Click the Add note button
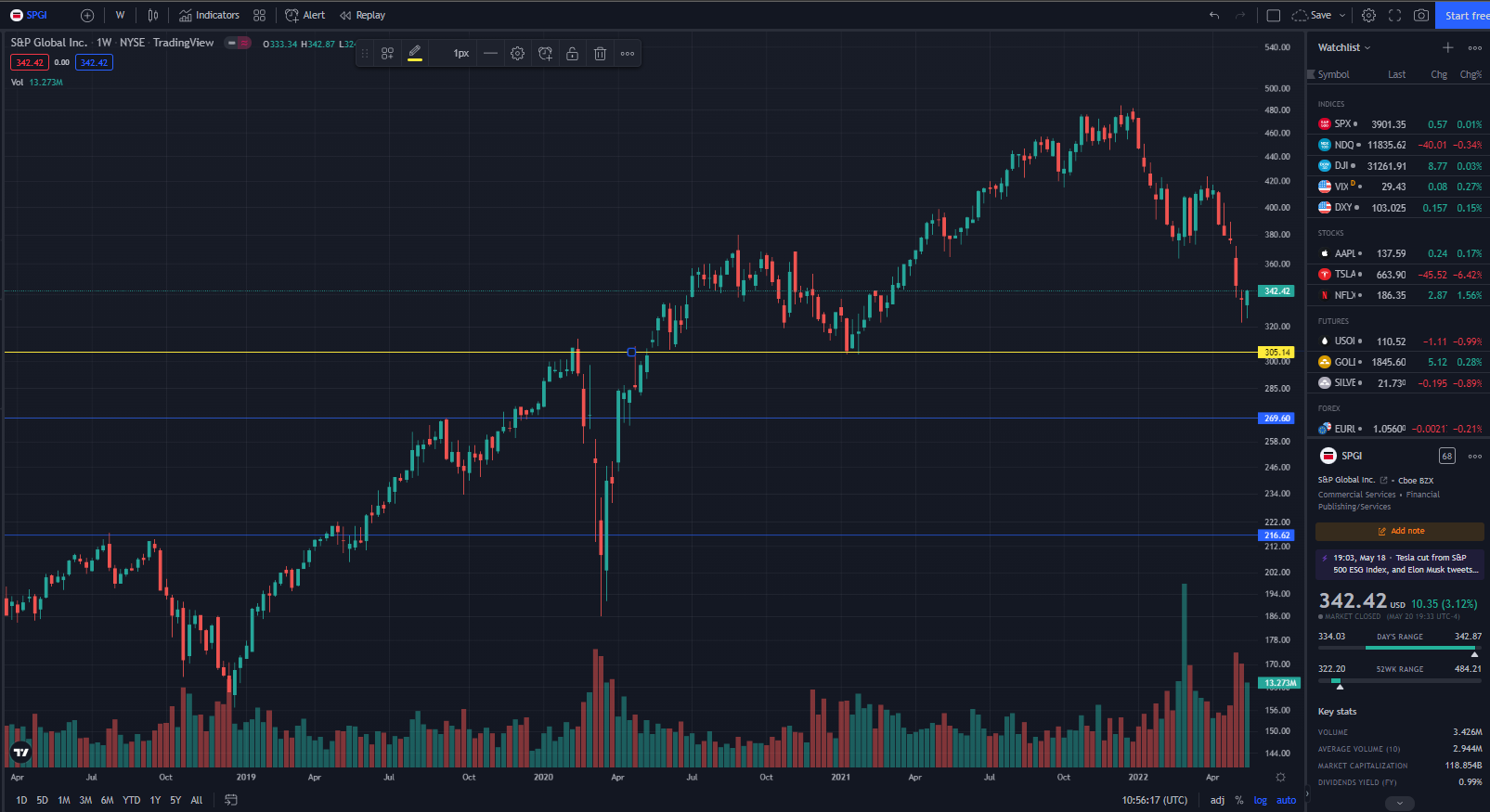Viewport: 1490px width, 812px height. [1400, 531]
